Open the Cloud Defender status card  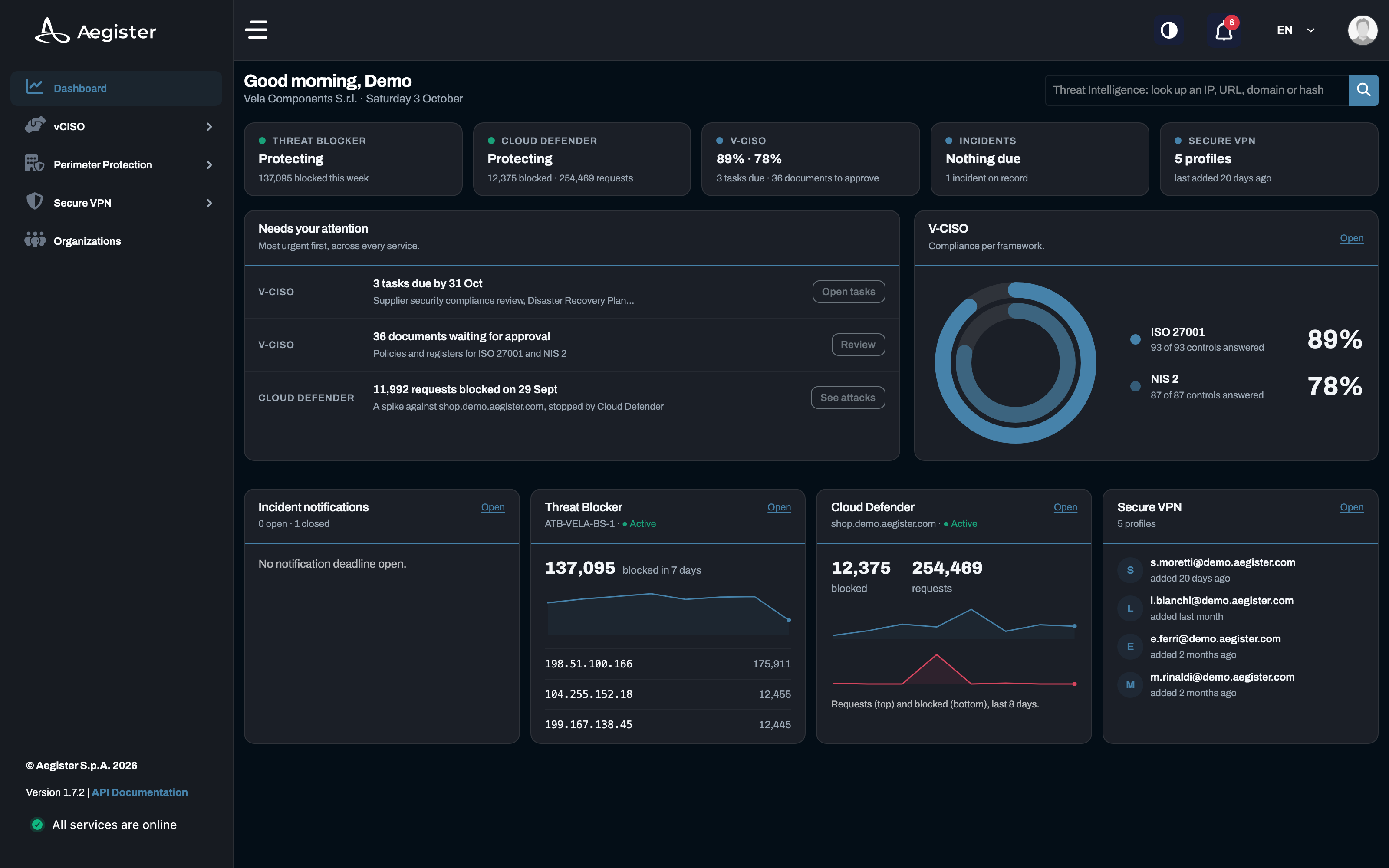coord(582,159)
